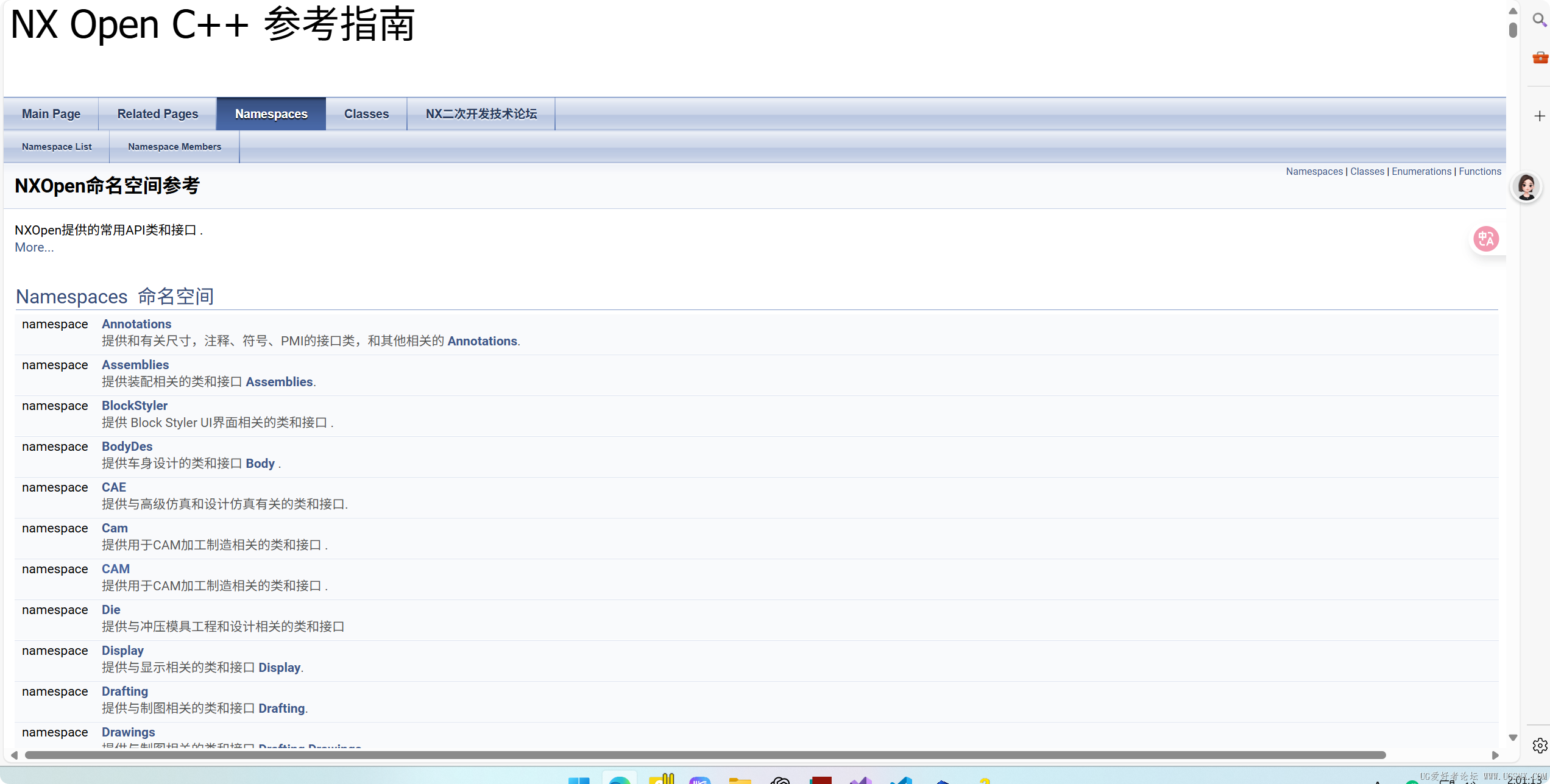Open the sidebar search magnifier icon

tap(1540, 21)
